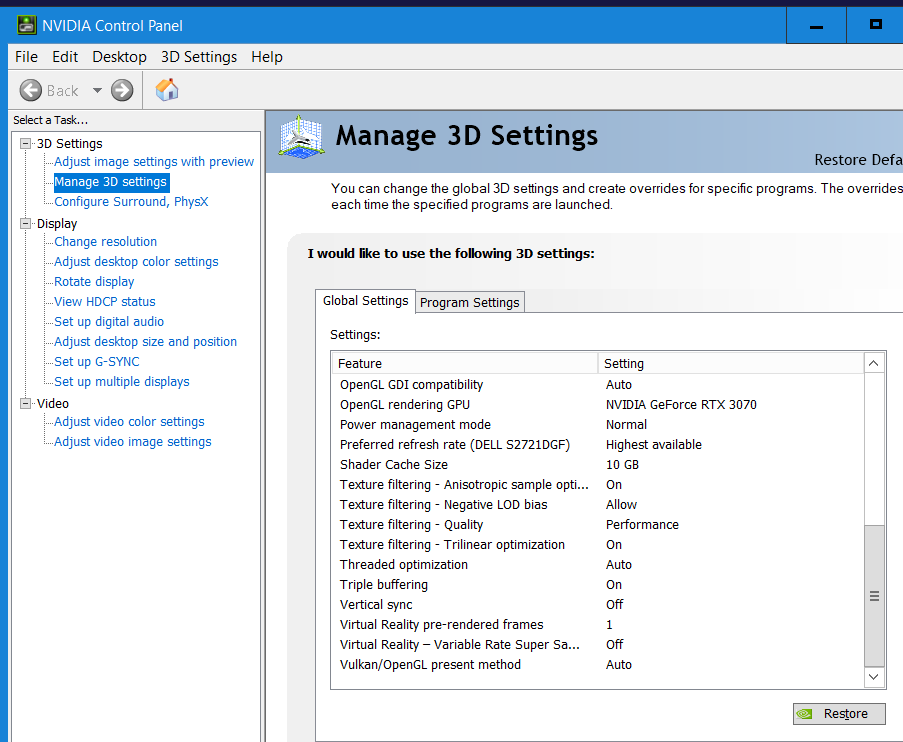Click the Home icon in toolbar
Screen dimensions: 903x742
(x=167, y=90)
